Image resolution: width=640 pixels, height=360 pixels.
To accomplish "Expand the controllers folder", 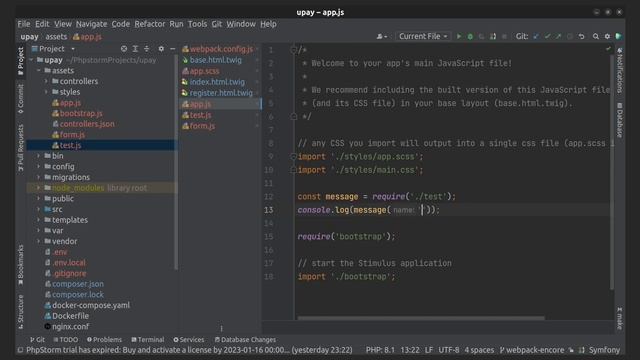I will (x=46, y=81).
